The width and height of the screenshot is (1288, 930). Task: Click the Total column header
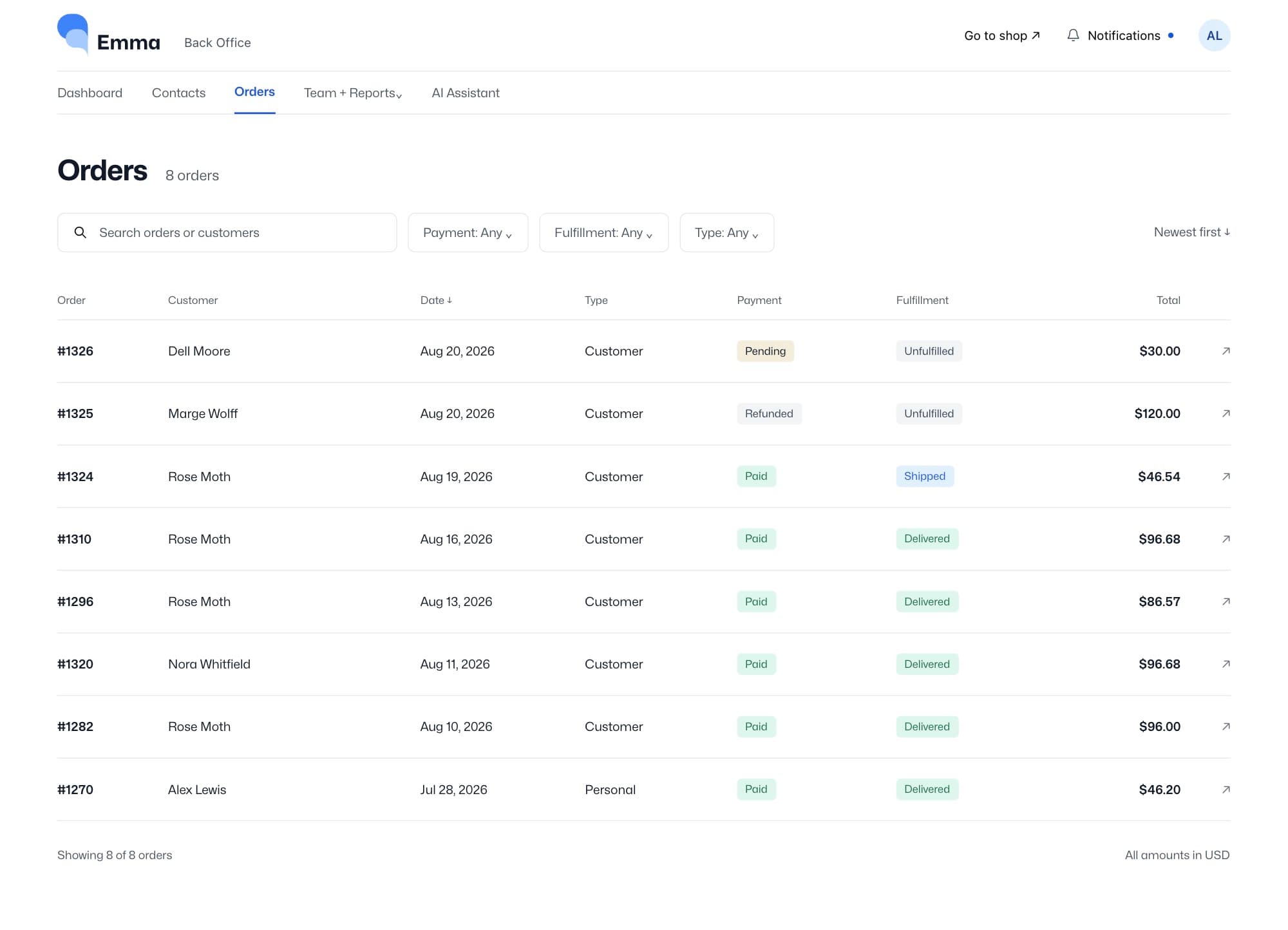coord(1168,300)
